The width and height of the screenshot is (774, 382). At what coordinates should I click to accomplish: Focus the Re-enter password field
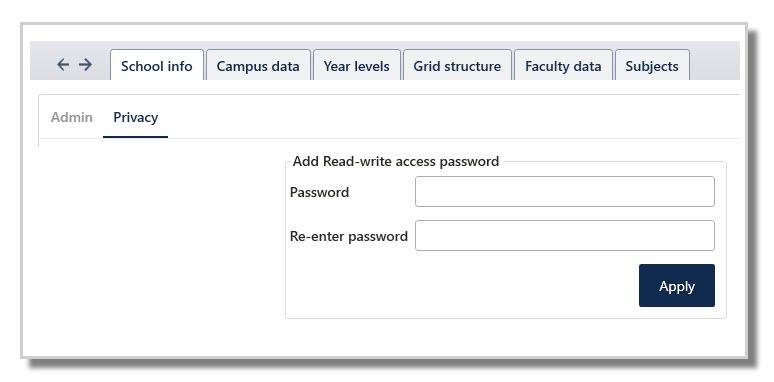(565, 235)
